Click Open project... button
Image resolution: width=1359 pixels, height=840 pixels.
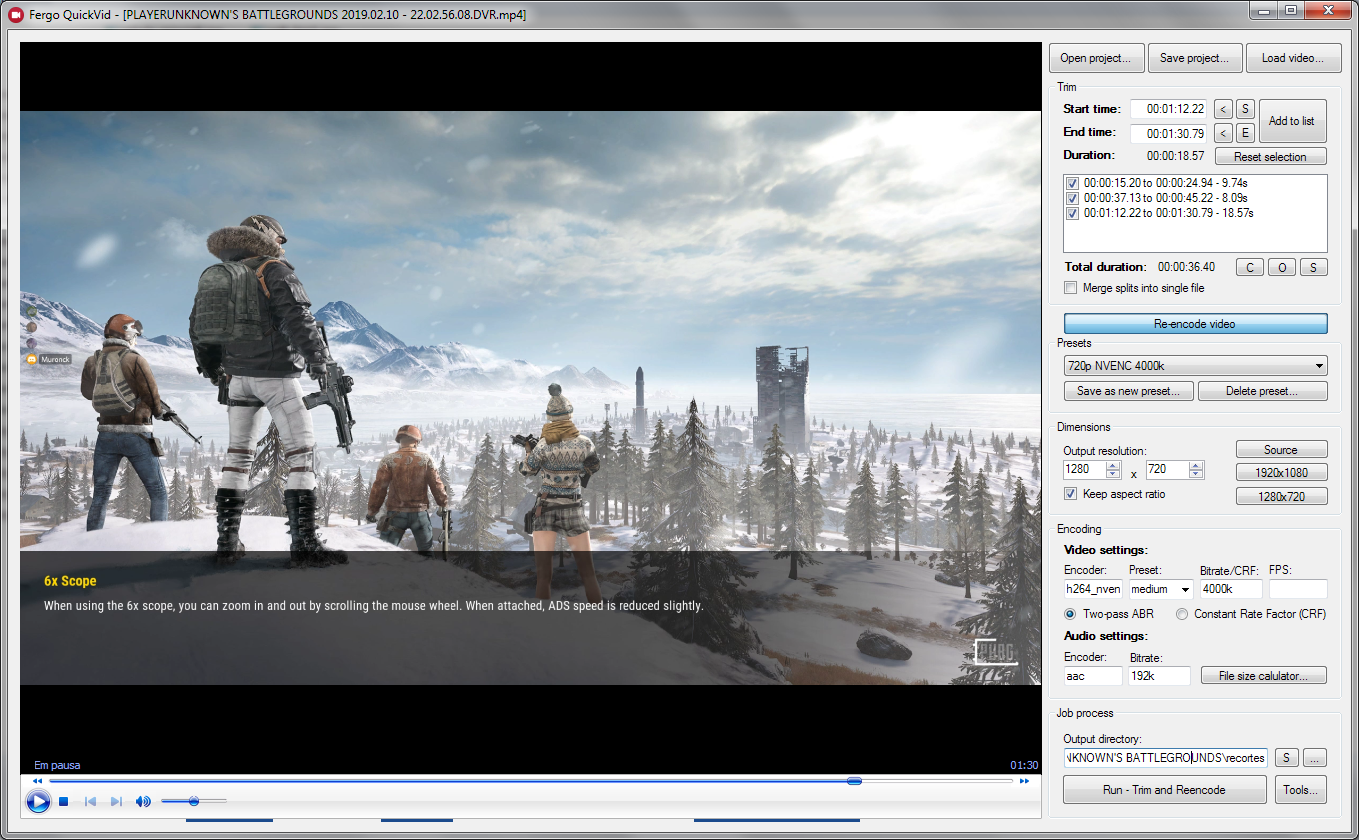(1096, 58)
